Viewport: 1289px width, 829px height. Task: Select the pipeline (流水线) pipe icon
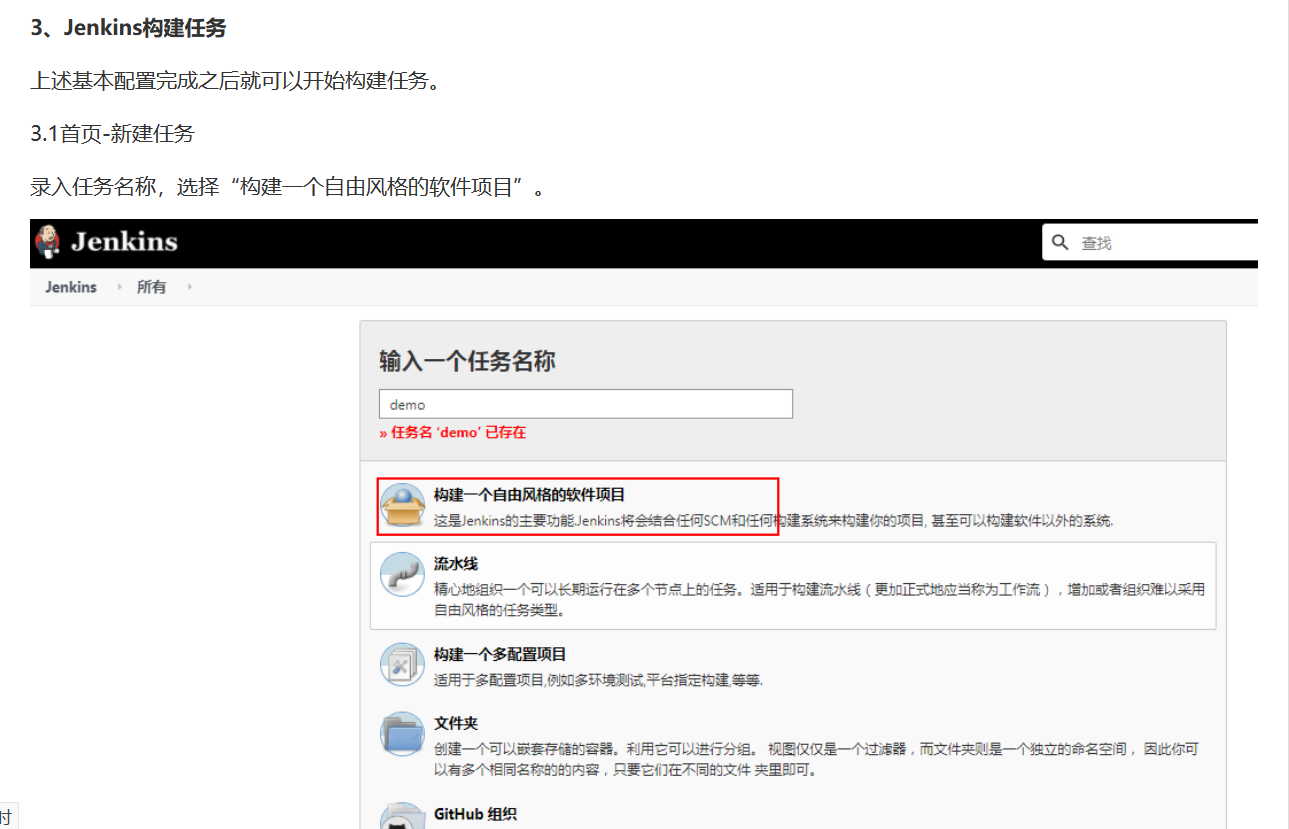coord(402,575)
